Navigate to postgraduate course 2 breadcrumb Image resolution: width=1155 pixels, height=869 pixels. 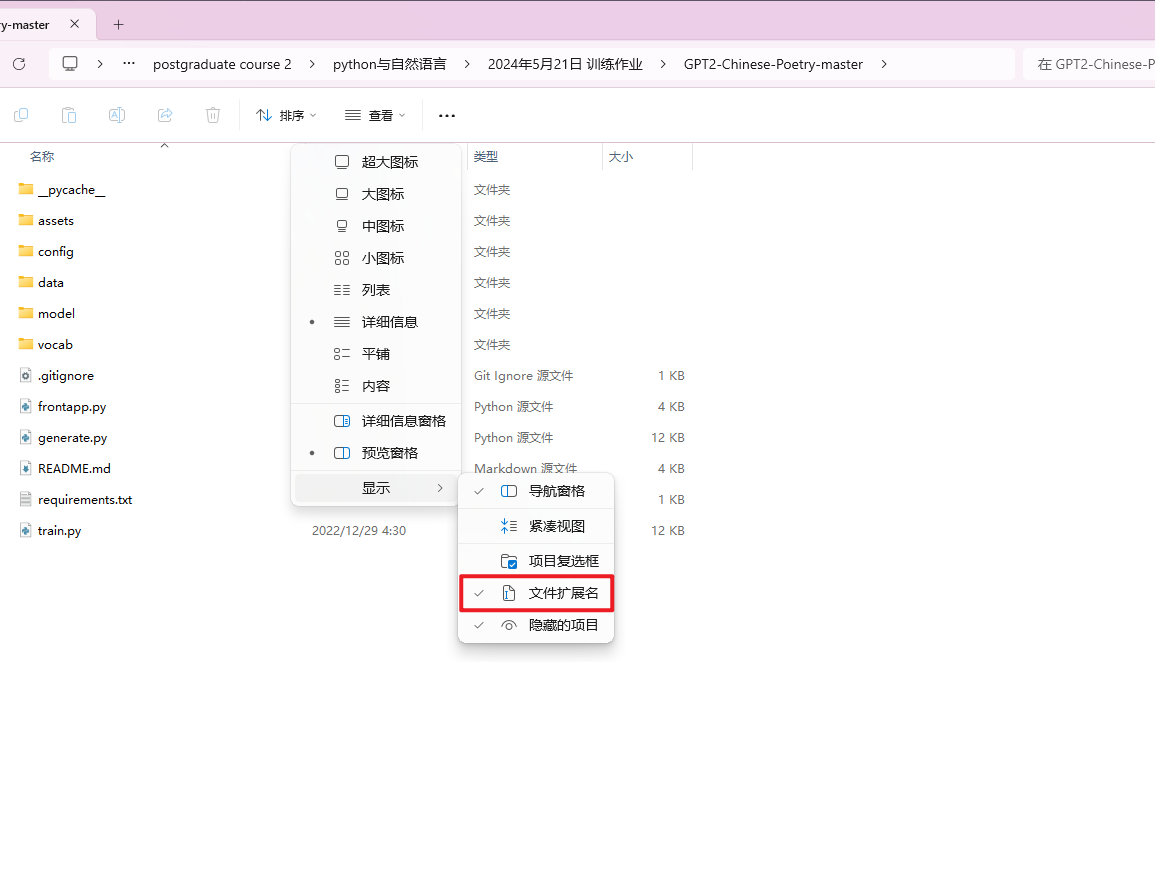(x=222, y=64)
